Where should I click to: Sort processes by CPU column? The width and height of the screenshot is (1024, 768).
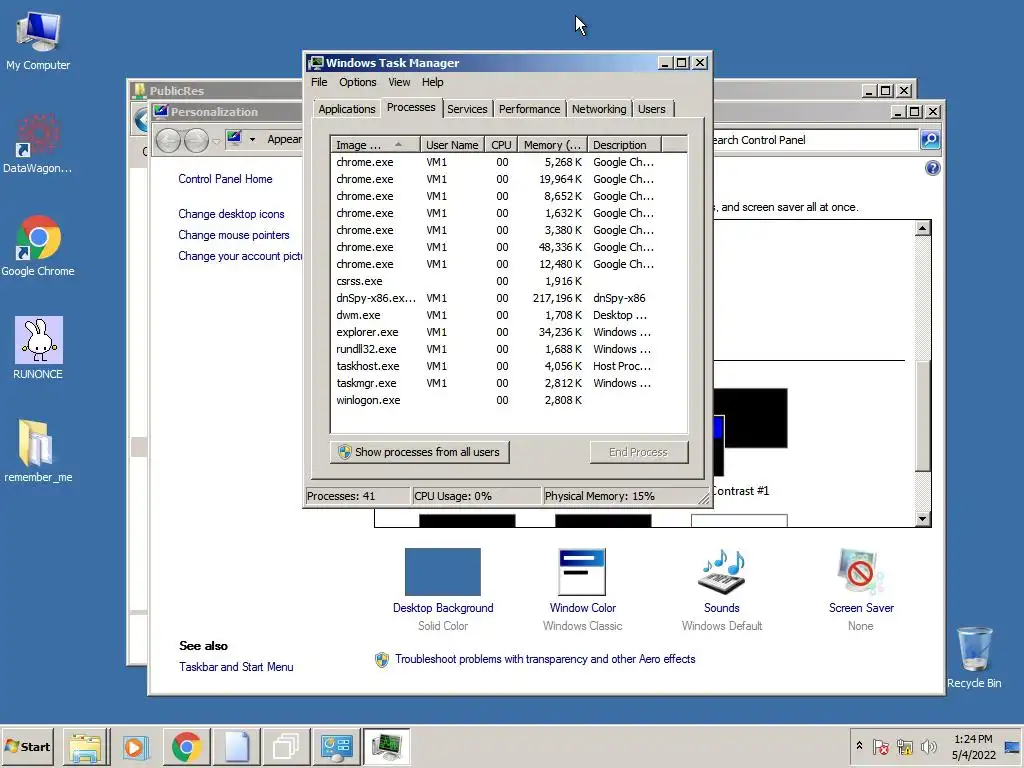click(x=501, y=145)
